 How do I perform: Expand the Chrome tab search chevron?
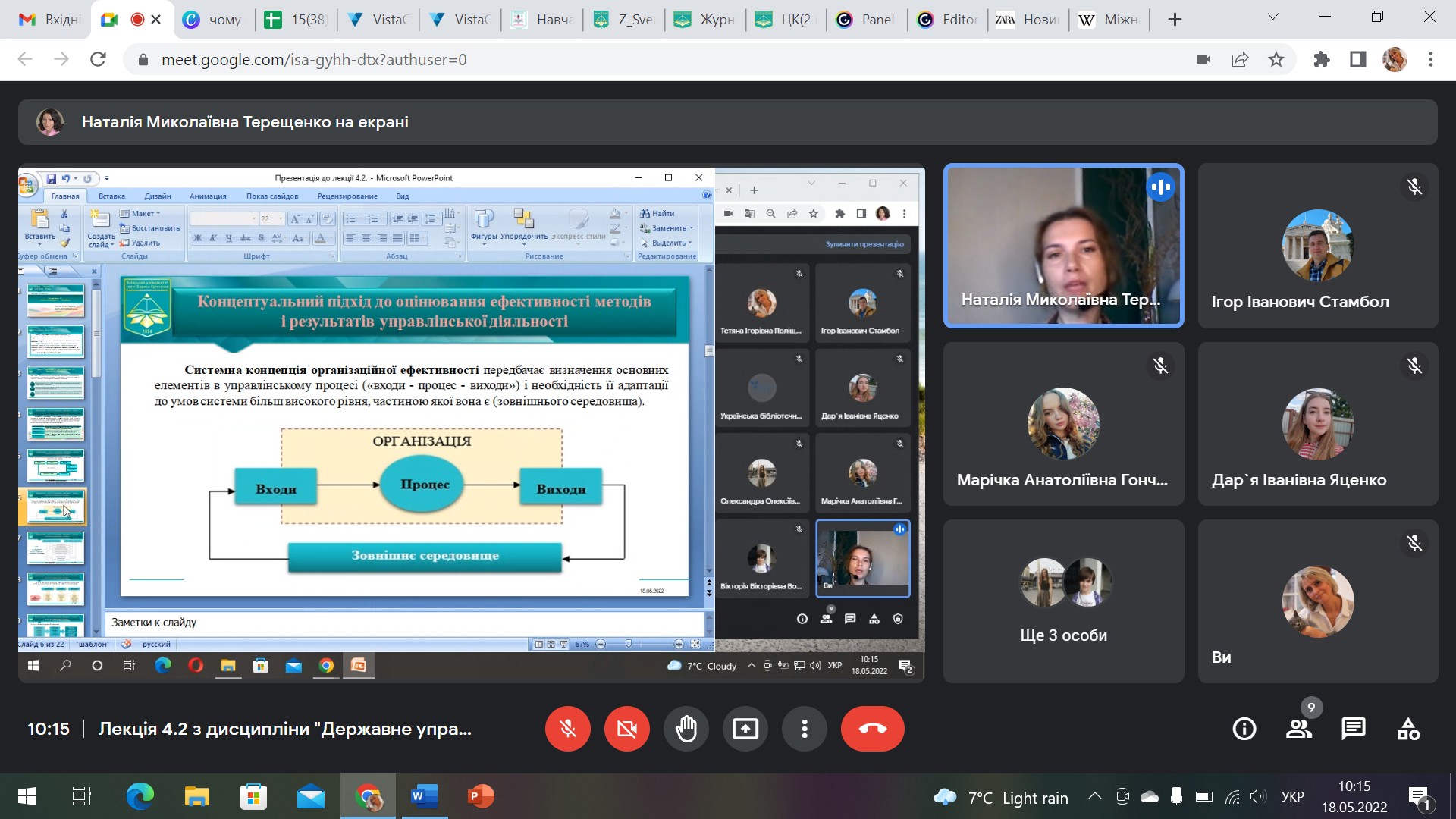point(1273,17)
